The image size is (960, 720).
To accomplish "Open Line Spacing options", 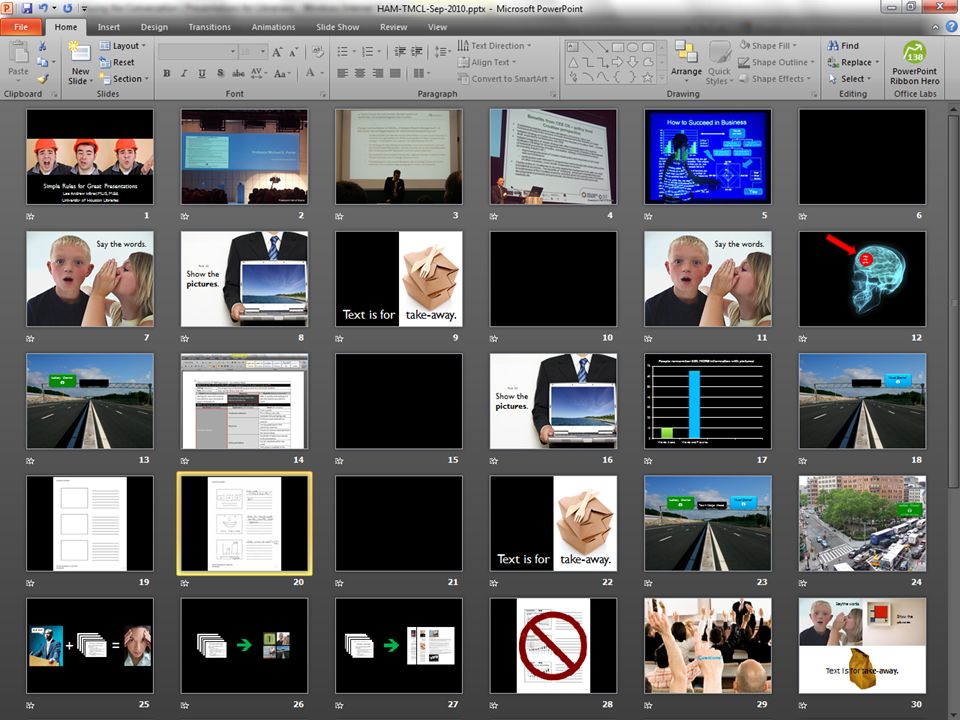I will [442, 52].
